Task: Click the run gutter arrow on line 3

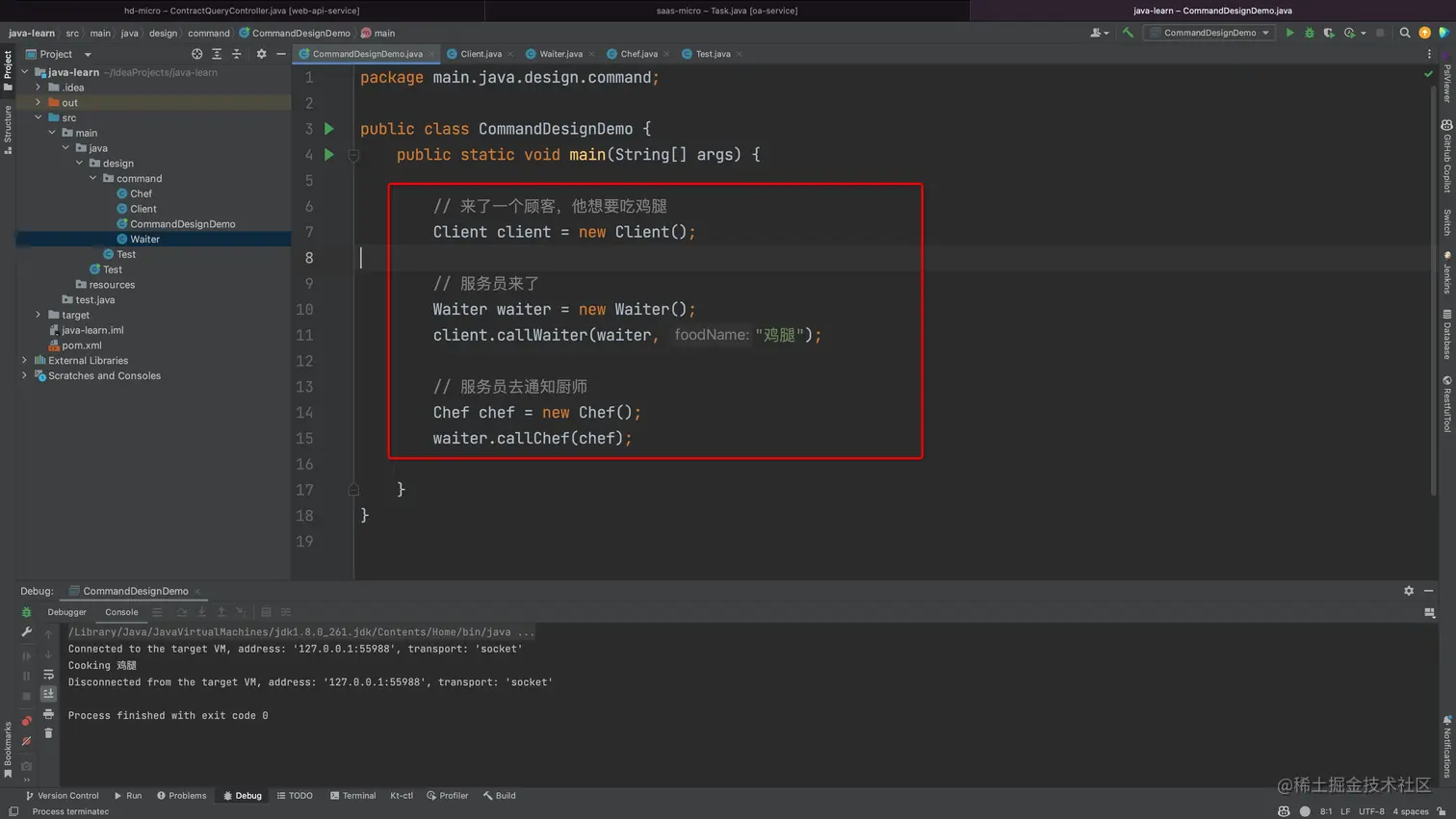Action: [329, 129]
